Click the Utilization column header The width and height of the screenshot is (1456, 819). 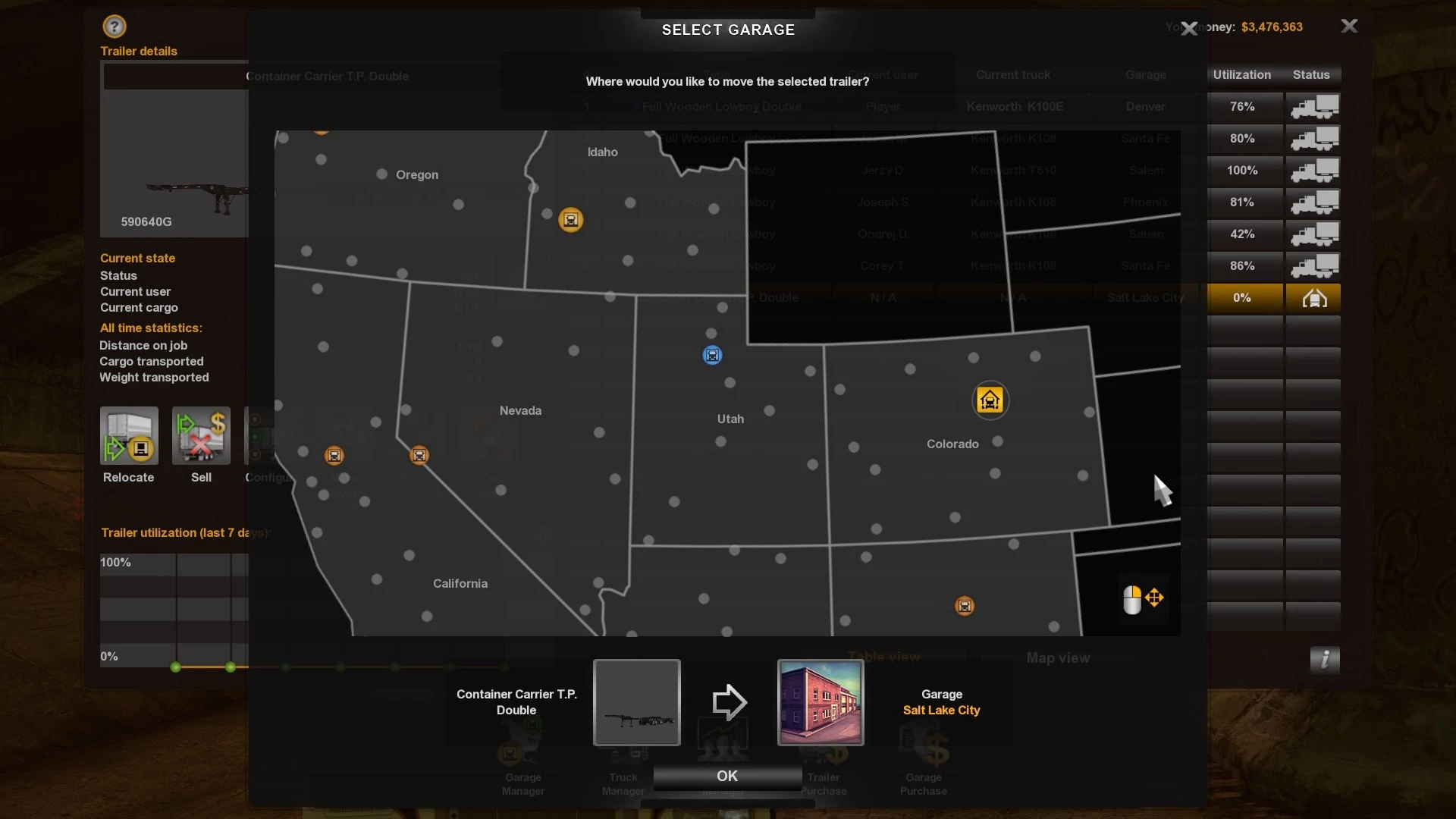(x=1241, y=74)
